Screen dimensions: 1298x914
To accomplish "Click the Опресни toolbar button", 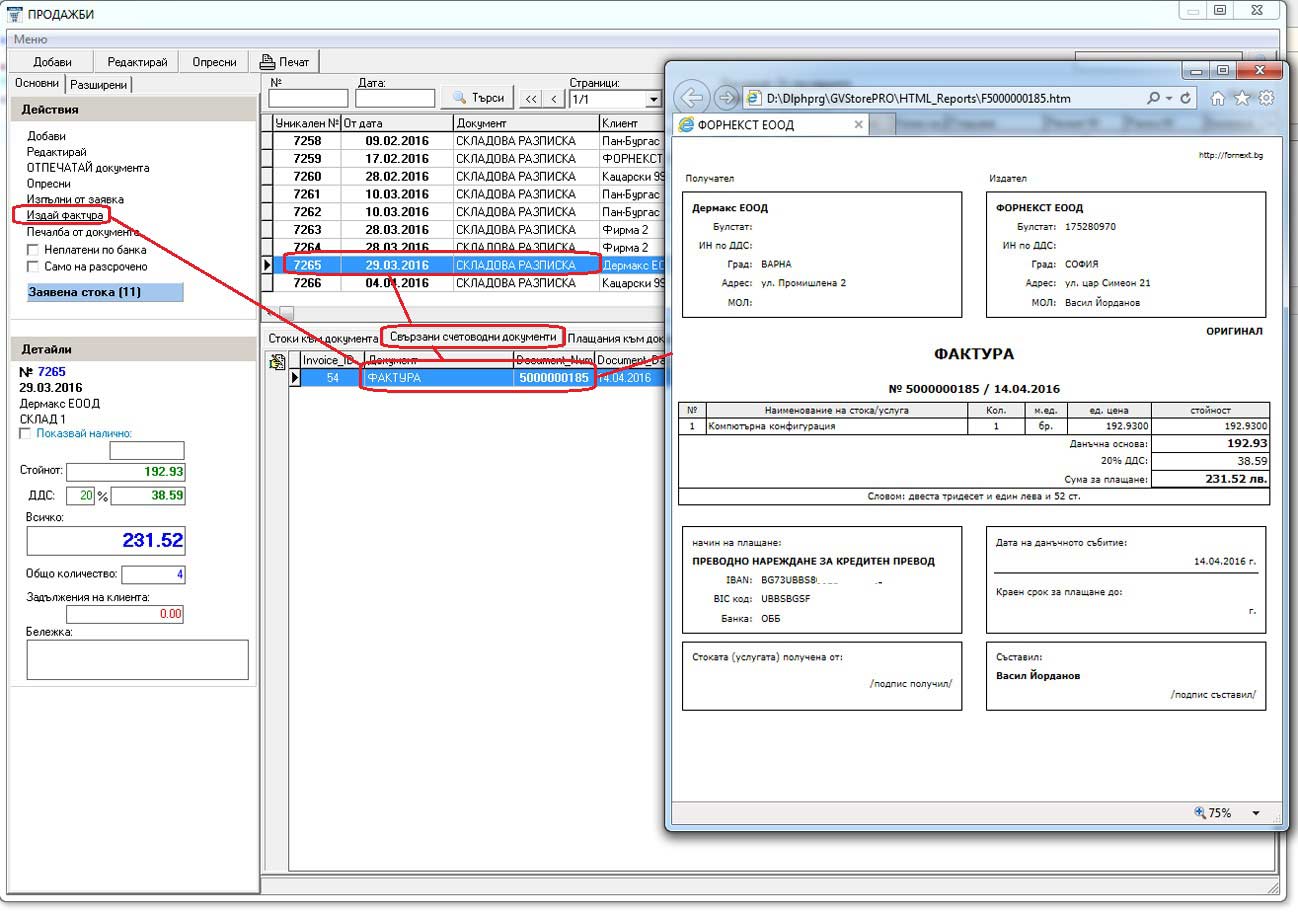I will [214, 62].
